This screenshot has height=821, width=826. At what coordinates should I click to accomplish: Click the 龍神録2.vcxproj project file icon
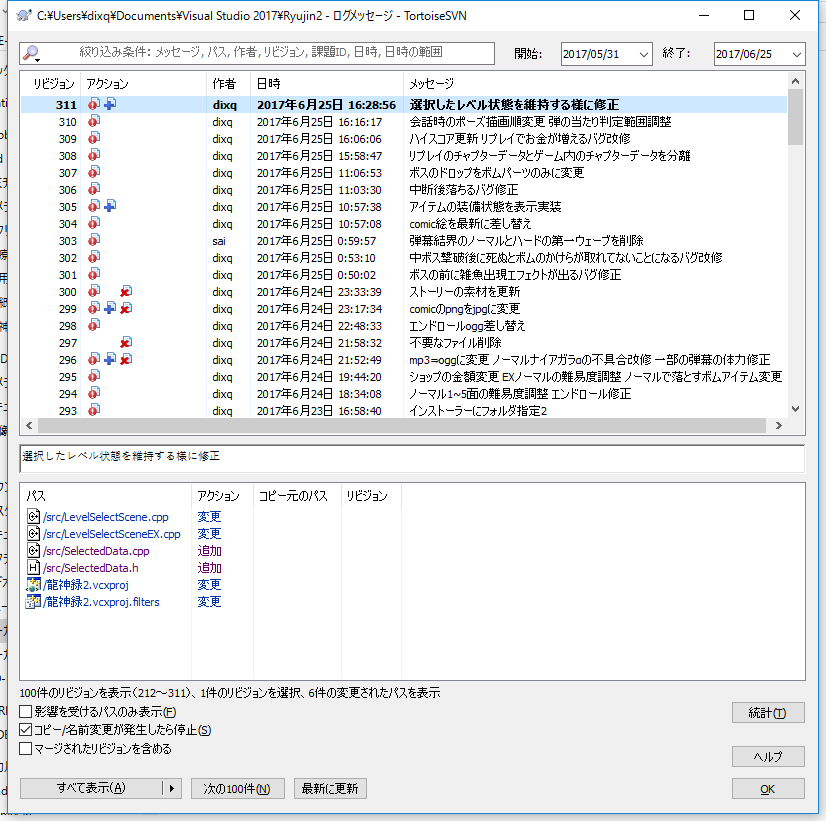point(33,585)
